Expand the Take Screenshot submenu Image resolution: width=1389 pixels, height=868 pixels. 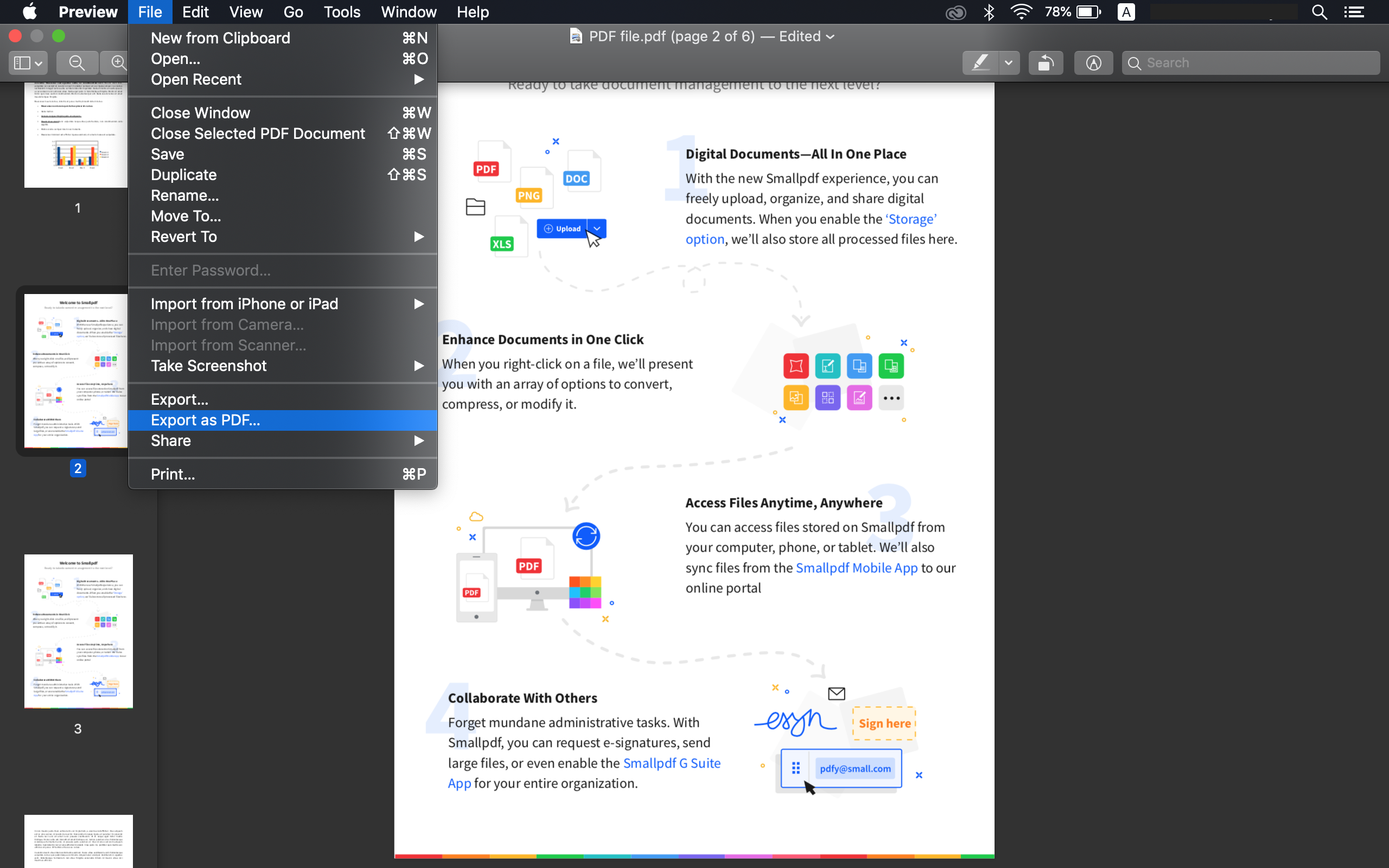coord(282,366)
